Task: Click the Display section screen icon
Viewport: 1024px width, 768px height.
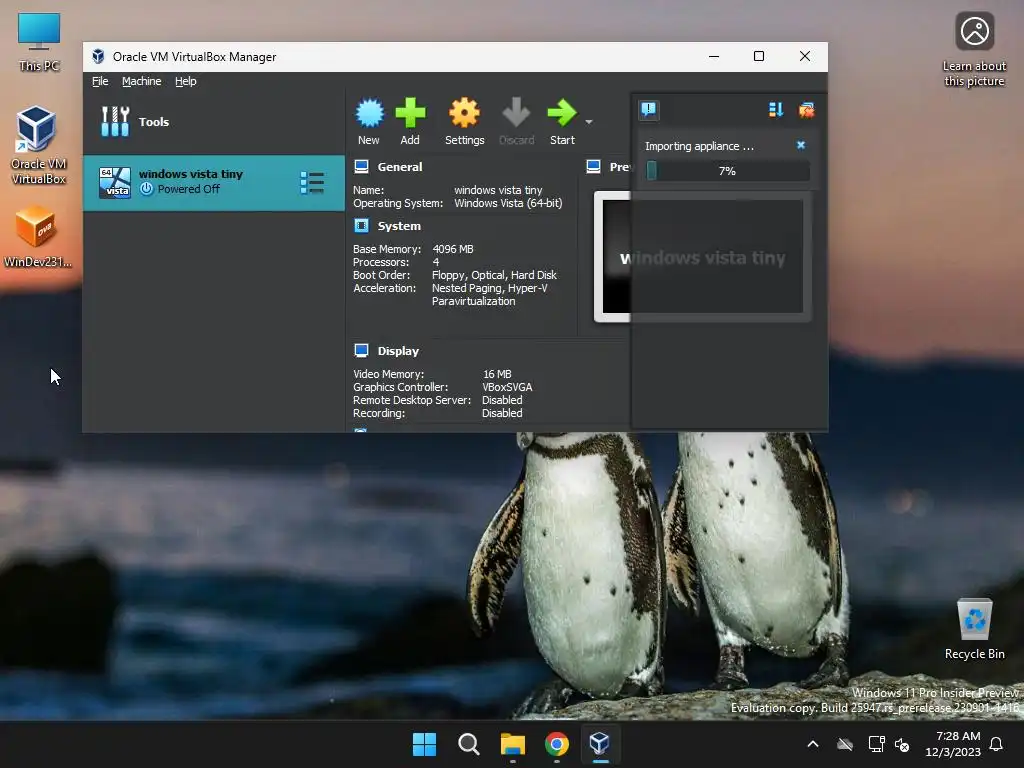Action: click(361, 351)
